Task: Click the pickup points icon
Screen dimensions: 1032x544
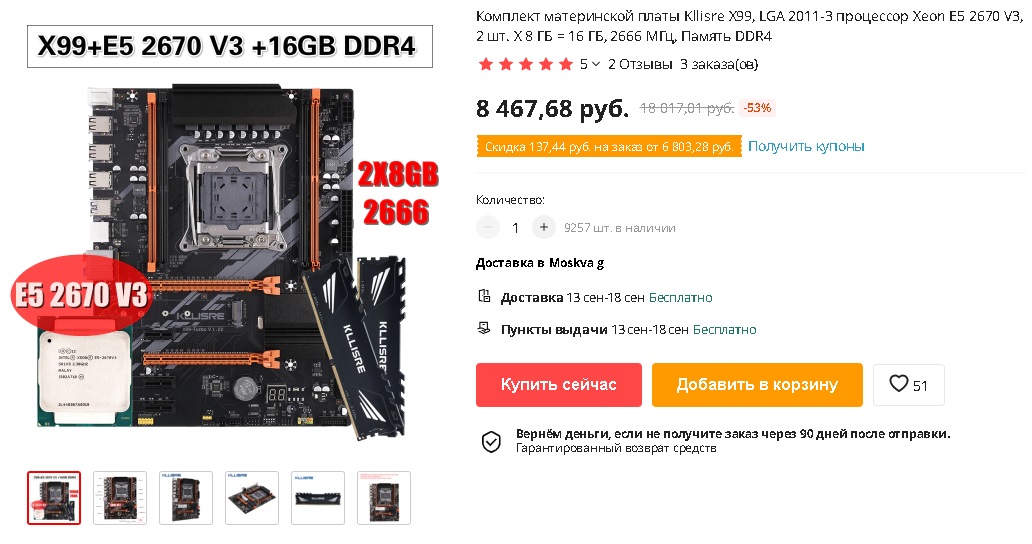Action: pyautogui.click(x=484, y=328)
